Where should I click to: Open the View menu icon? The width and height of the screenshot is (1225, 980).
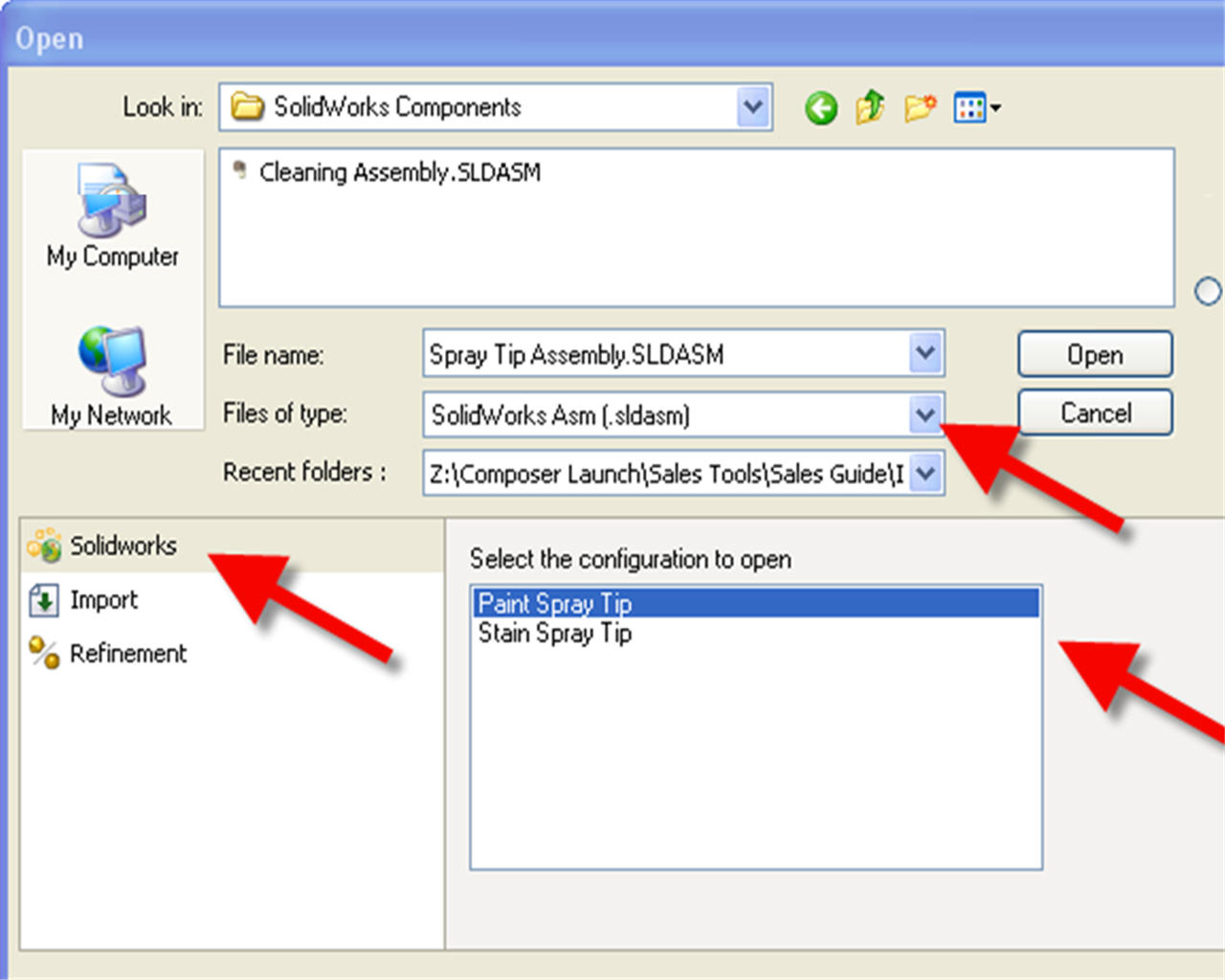(x=976, y=108)
